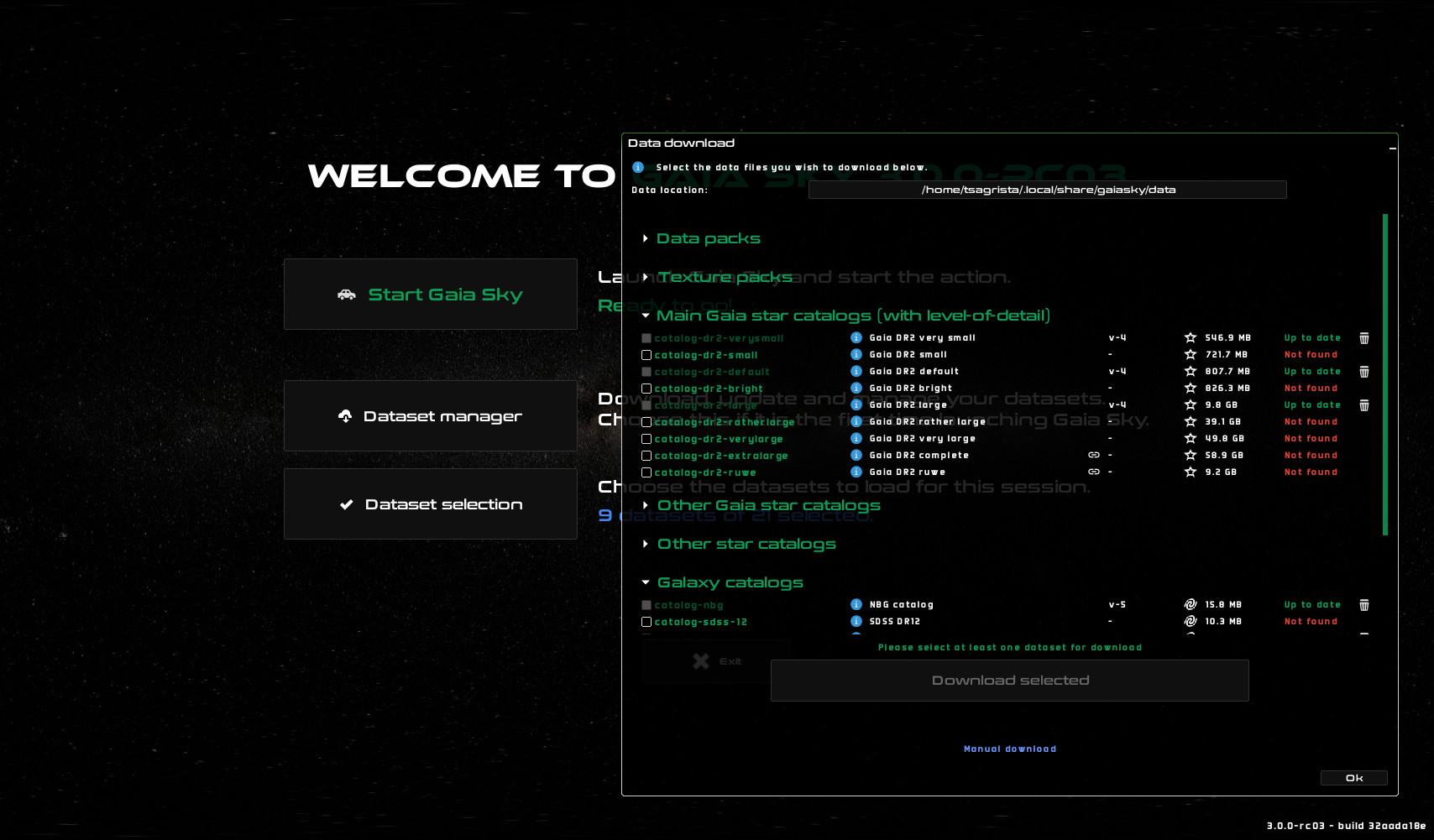Expand the Texture packs section
This screenshot has width=1434, height=840.
[645, 278]
